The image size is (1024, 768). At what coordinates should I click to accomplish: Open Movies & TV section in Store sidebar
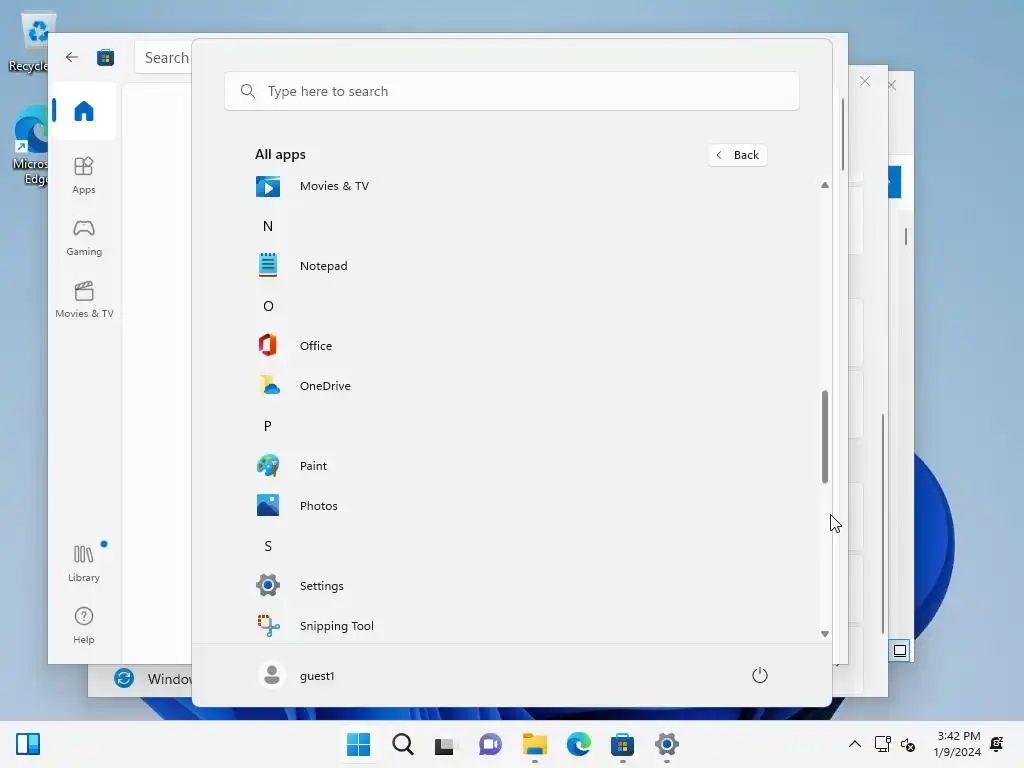[84, 299]
